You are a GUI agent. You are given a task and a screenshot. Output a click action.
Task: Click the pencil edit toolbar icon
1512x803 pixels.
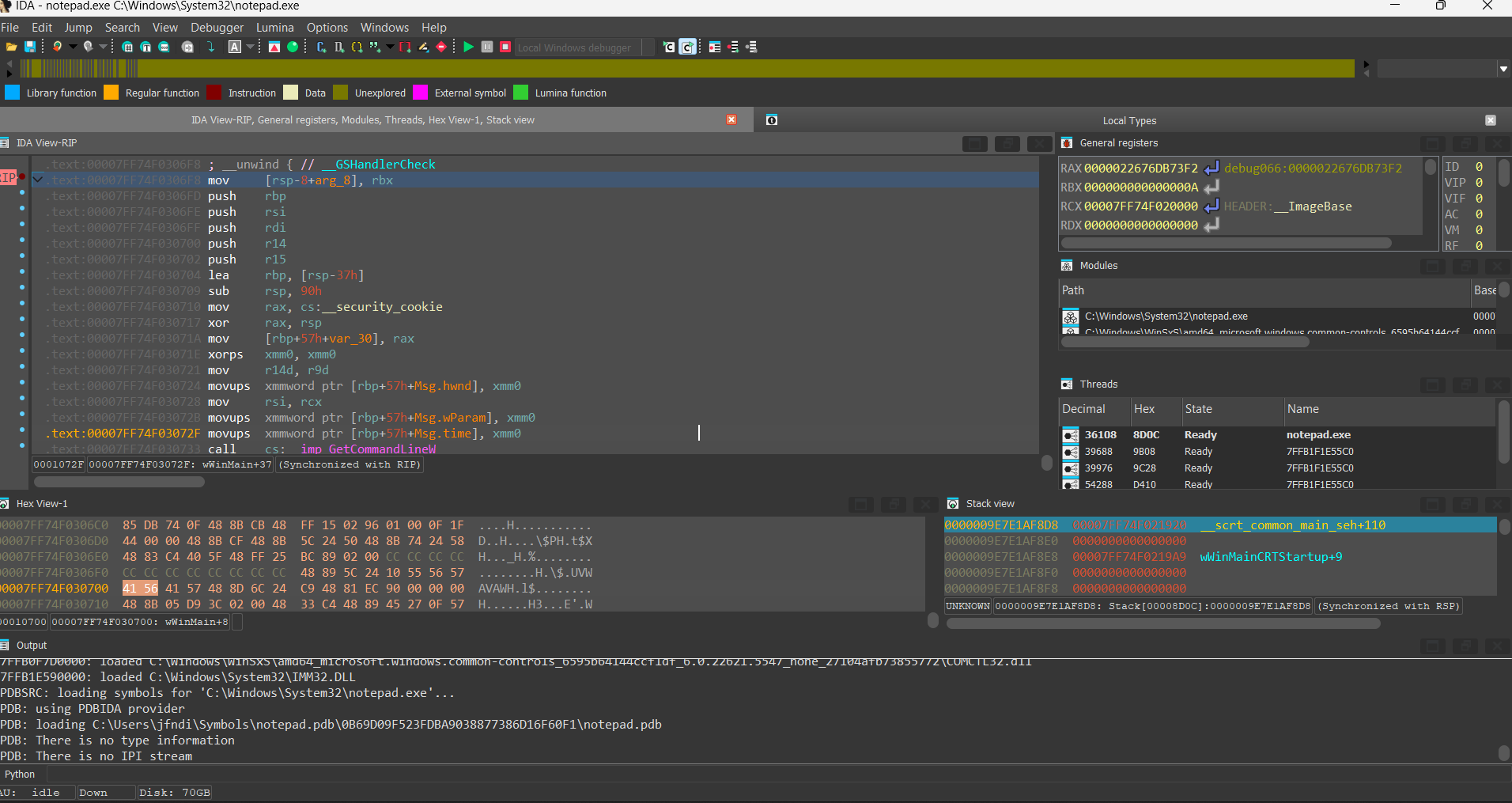423,47
